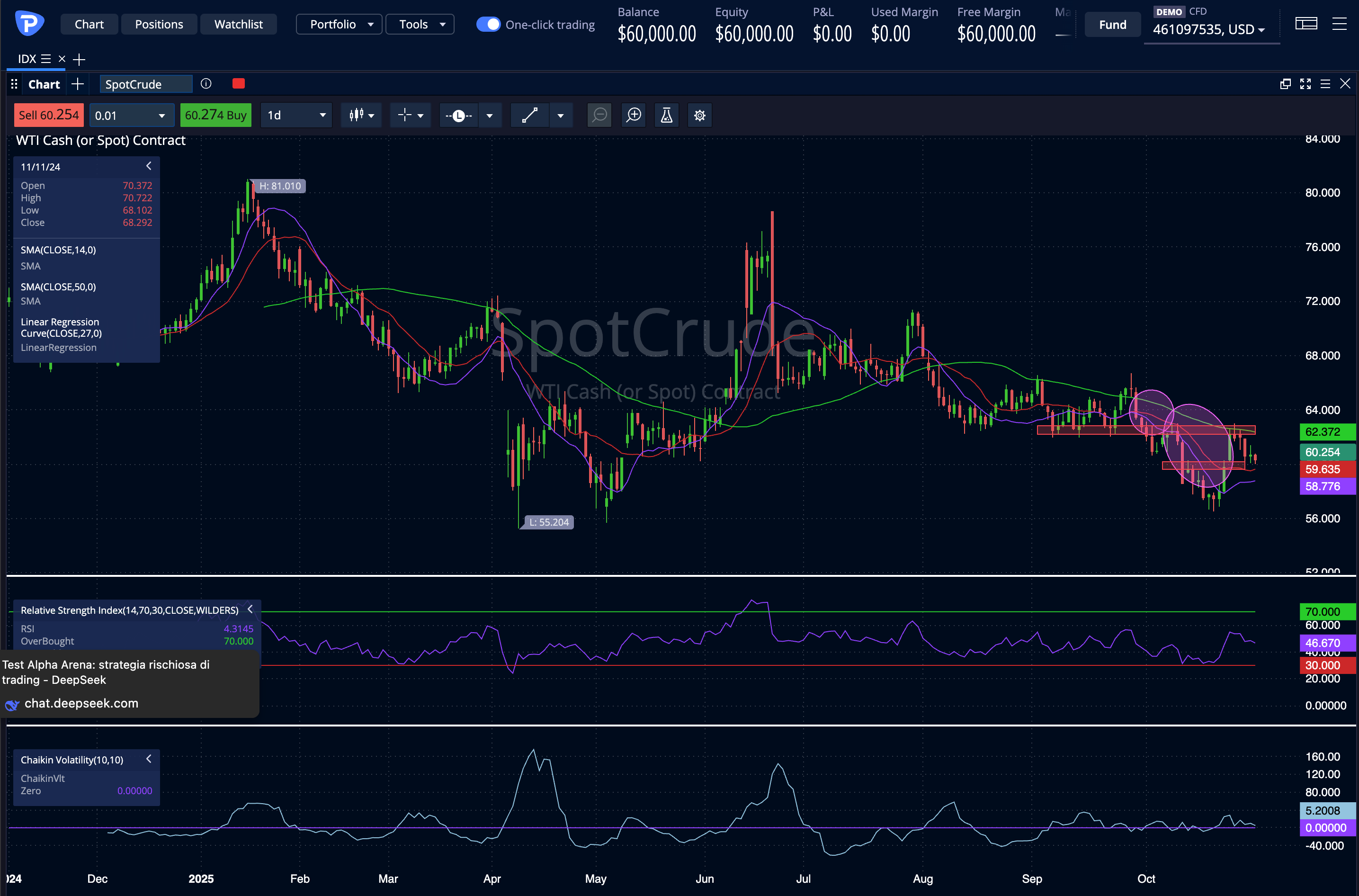Image resolution: width=1359 pixels, height=896 pixels.
Task: Toggle One-click trading switch
Action: [488, 25]
